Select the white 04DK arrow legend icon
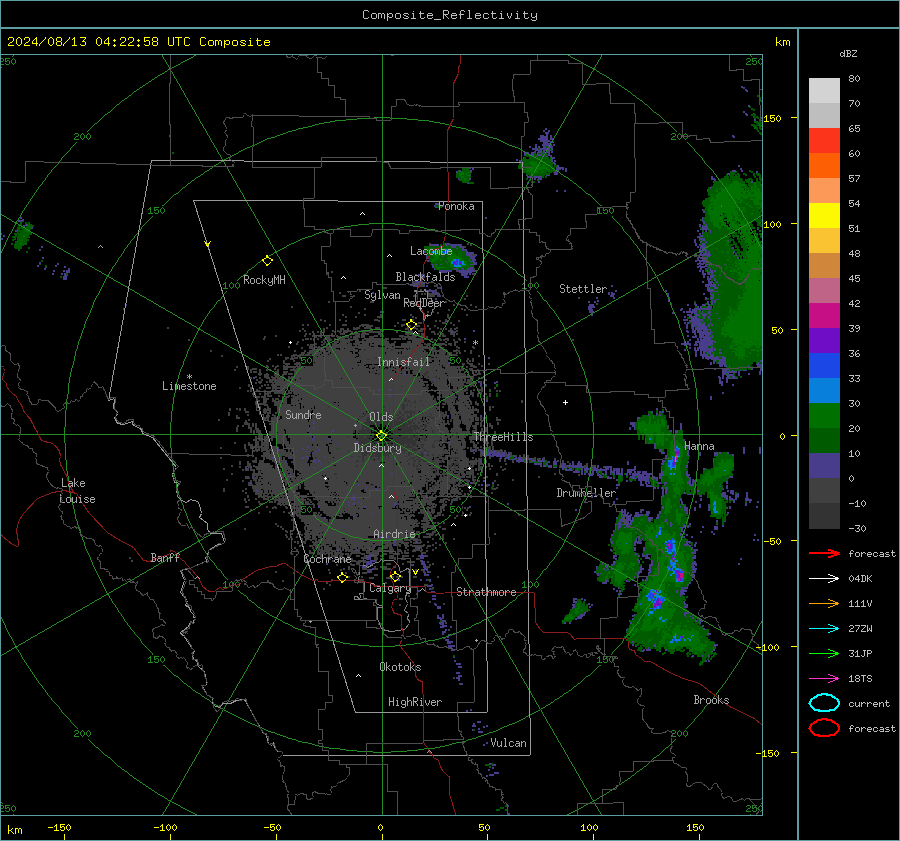The width and height of the screenshot is (900, 841). click(x=824, y=579)
